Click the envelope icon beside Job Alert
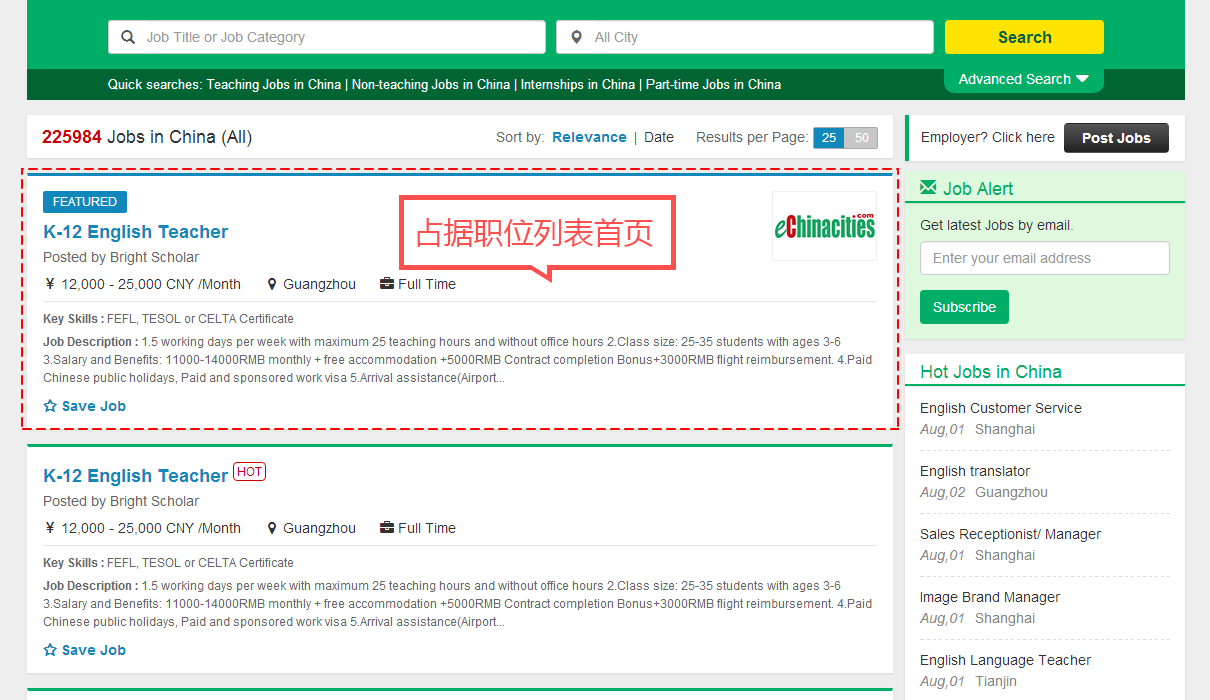The width and height of the screenshot is (1210, 700). (x=928, y=188)
